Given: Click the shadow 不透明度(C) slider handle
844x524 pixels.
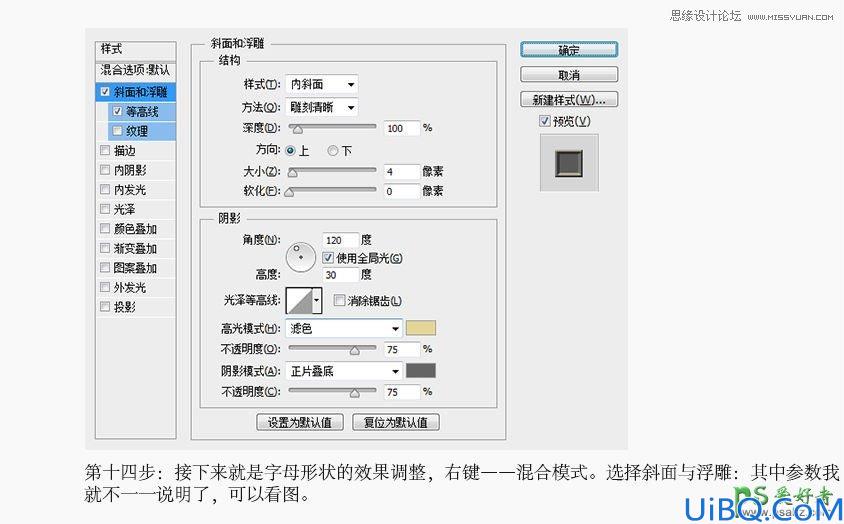Looking at the screenshot, I should (x=354, y=394).
